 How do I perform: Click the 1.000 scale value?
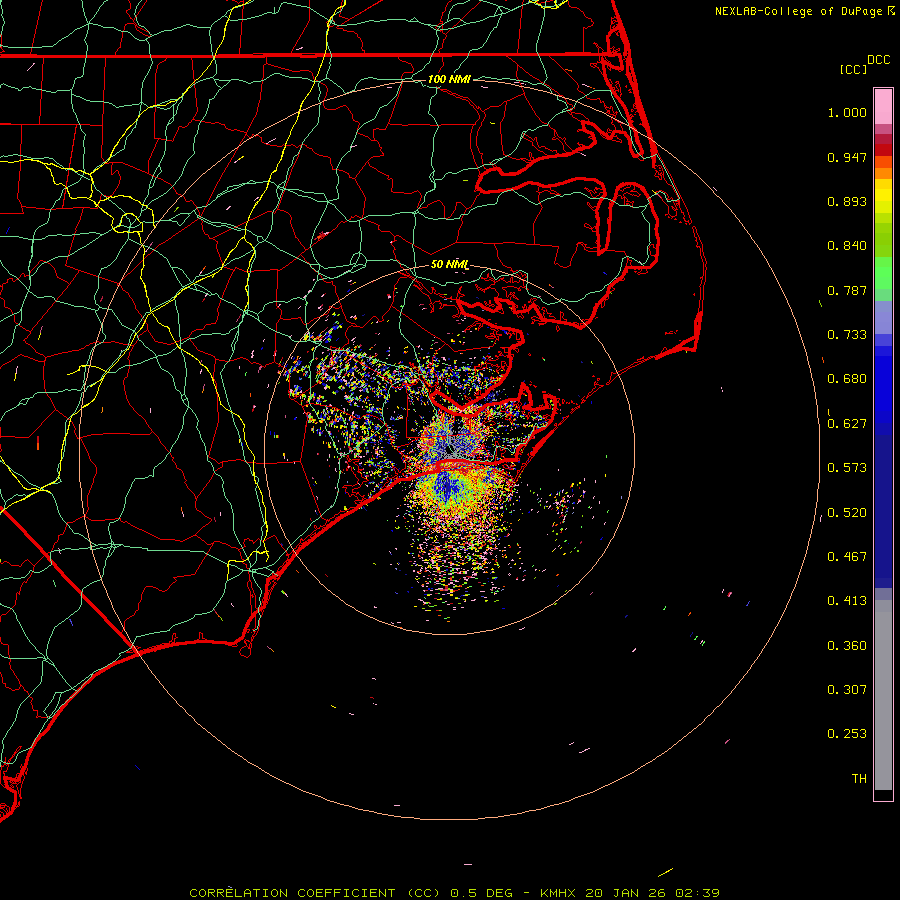pos(847,112)
